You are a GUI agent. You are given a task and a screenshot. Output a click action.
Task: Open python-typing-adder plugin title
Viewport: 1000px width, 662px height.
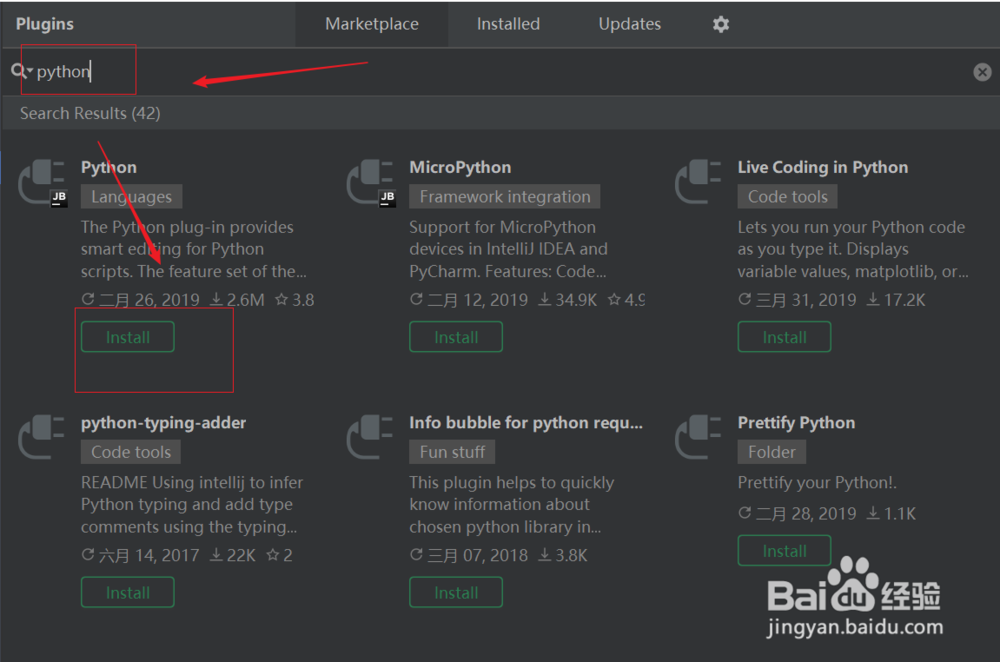click(x=163, y=423)
